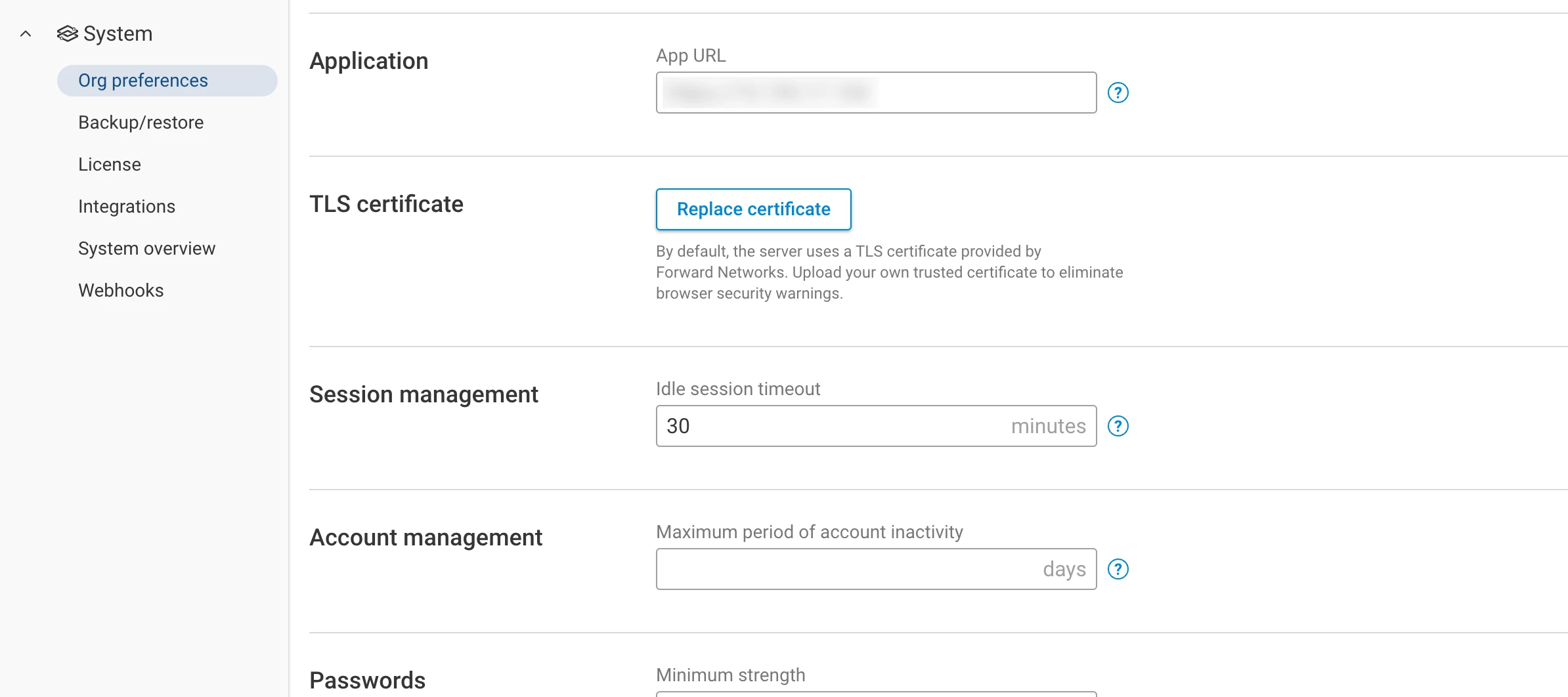Click the Idle session timeout label
Screen dimensions: 1568x697
tap(738, 389)
